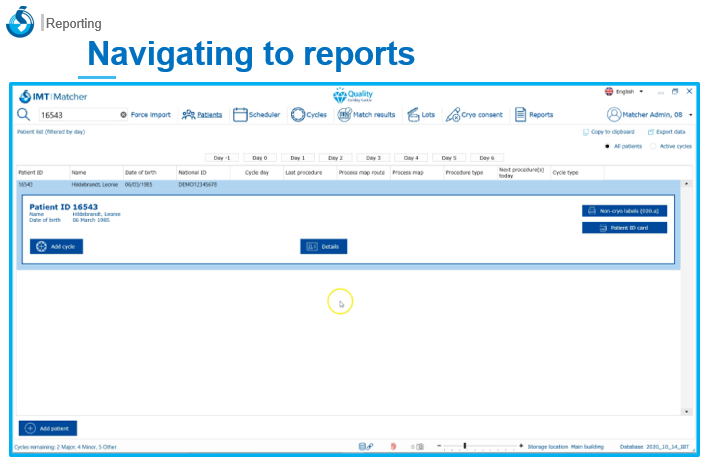The height and width of the screenshot is (466, 703).
Task: Click the magnifying glass search icon
Action: coord(24,114)
